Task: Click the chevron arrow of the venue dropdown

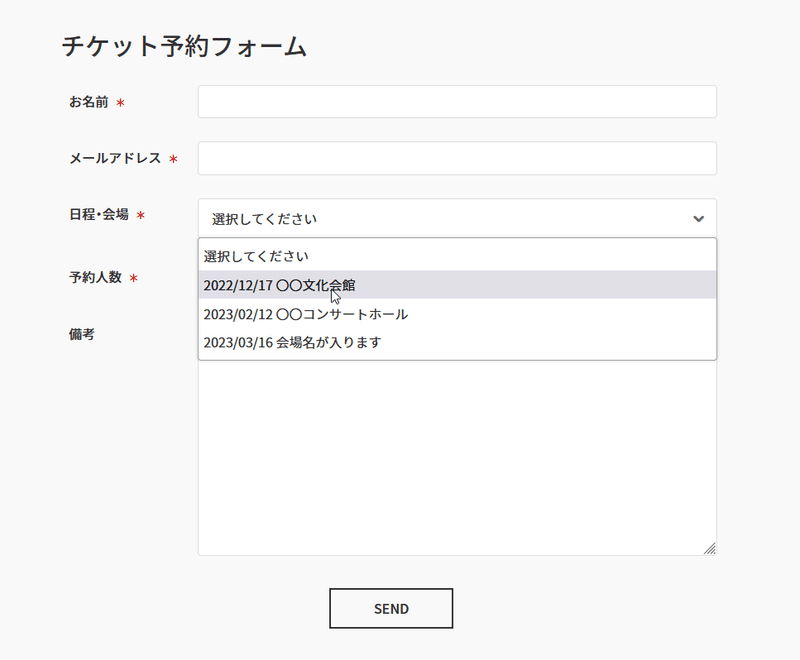Action: [x=698, y=219]
